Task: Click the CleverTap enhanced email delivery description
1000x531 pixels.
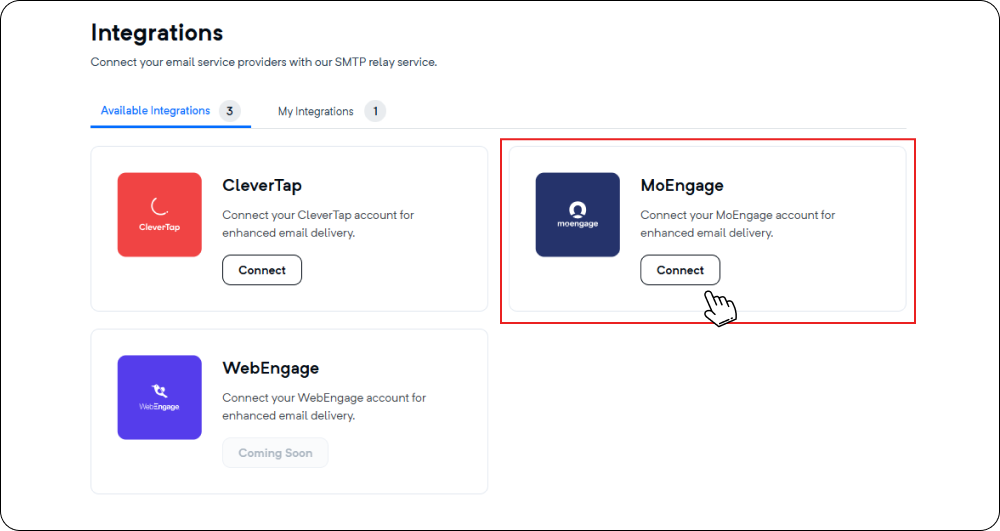Action: click(x=318, y=224)
